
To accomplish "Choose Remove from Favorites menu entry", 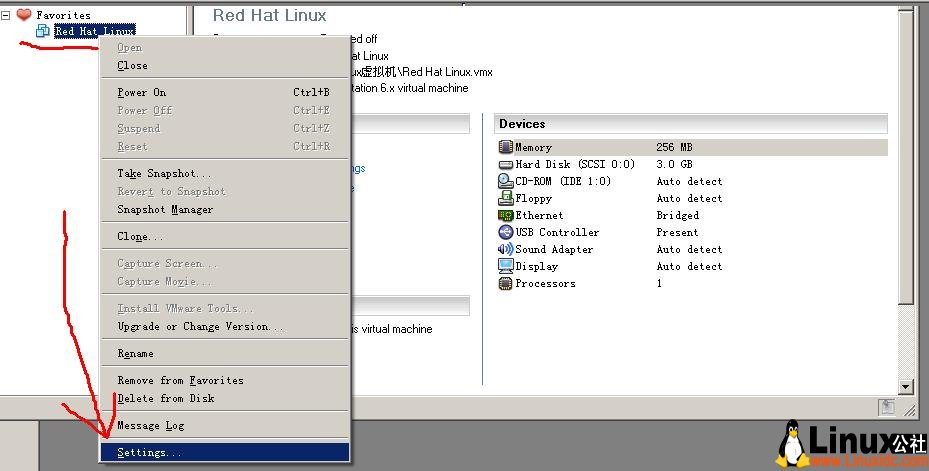I will point(225,380).
